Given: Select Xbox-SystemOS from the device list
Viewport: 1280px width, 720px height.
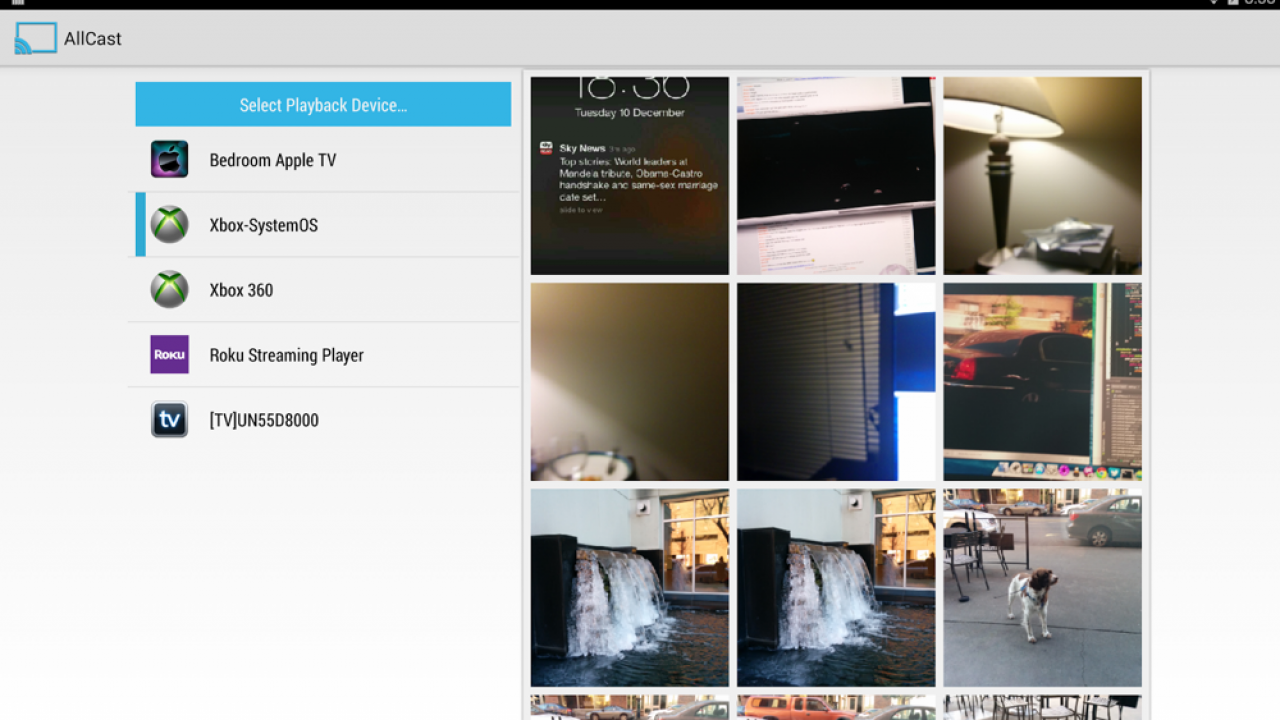Looking at the screenshot, I should click(264, 225).
